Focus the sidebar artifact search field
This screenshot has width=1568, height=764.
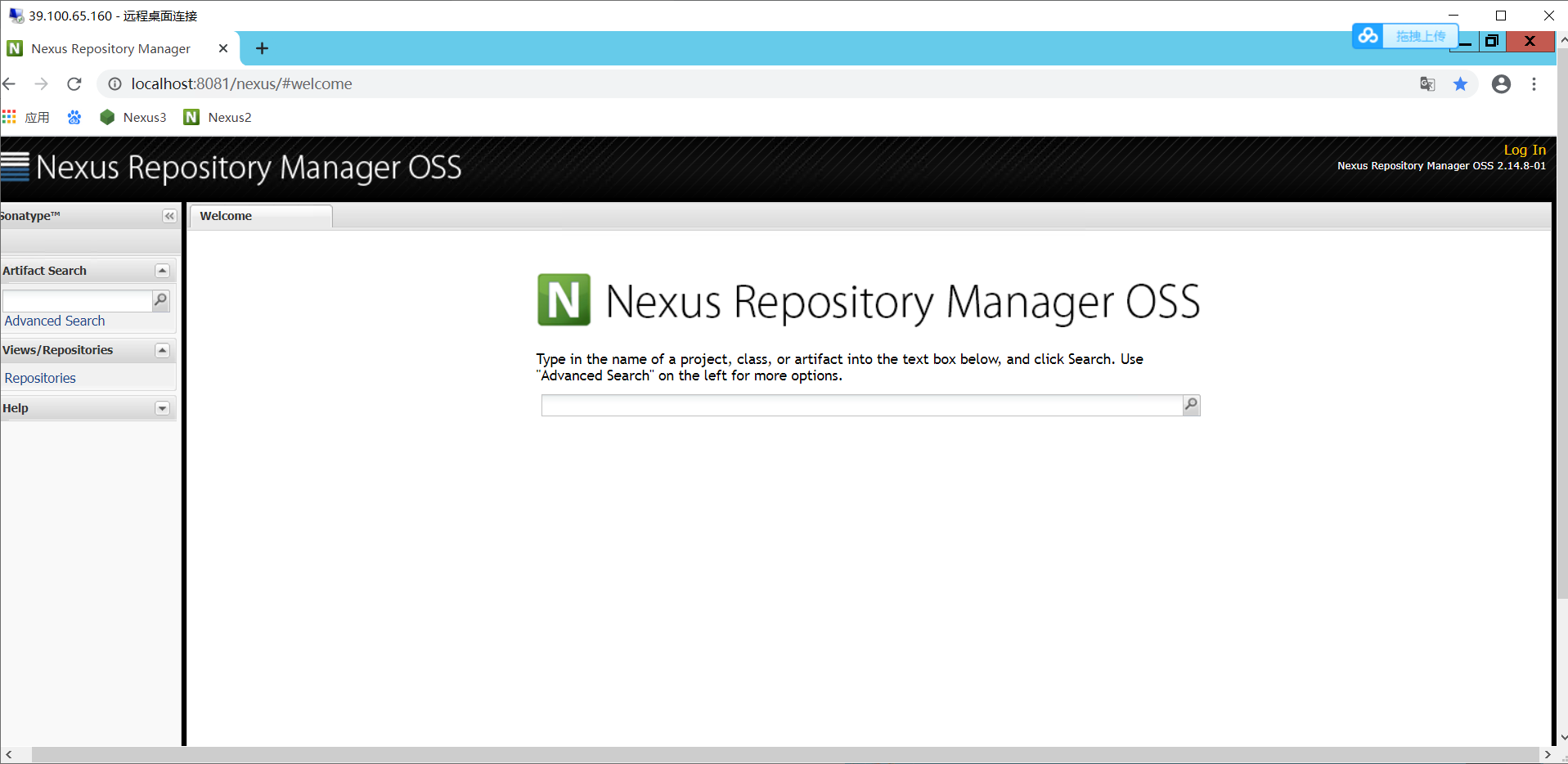(x=77, y=300)
